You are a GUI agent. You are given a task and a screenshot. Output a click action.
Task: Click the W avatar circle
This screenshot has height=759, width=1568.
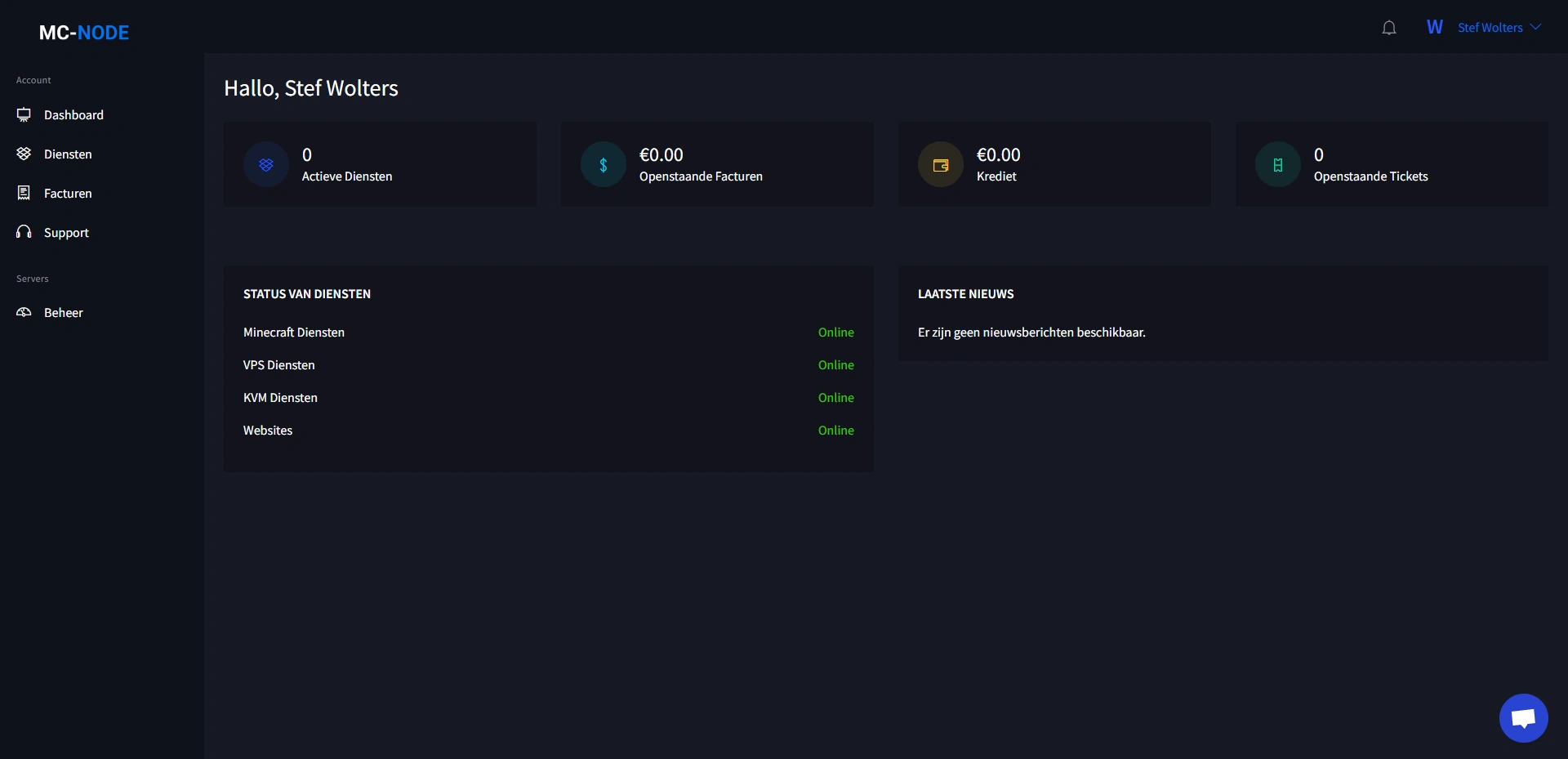[1435, 26]
